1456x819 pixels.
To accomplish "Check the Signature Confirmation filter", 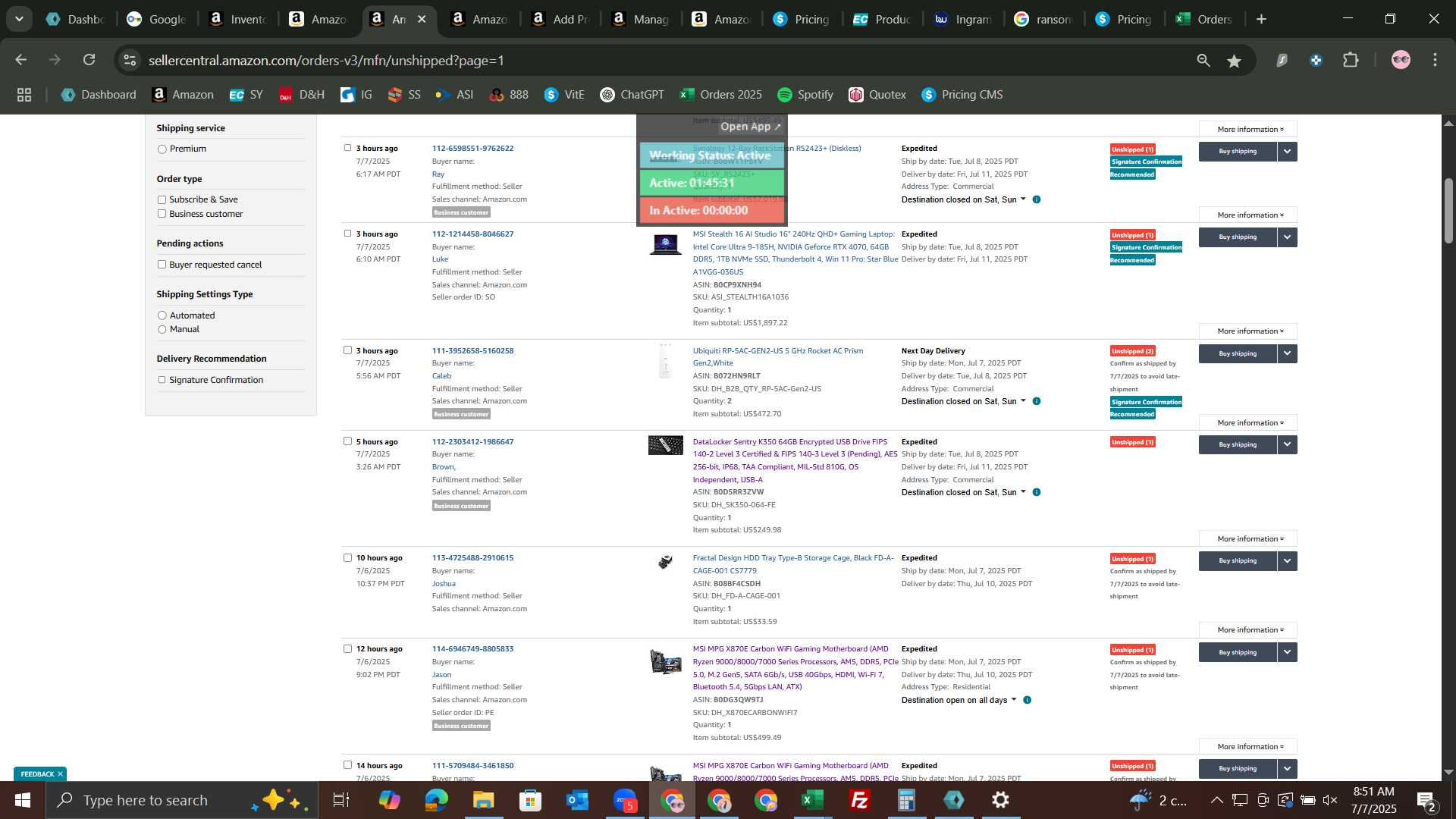I will (x=162, y=380).
